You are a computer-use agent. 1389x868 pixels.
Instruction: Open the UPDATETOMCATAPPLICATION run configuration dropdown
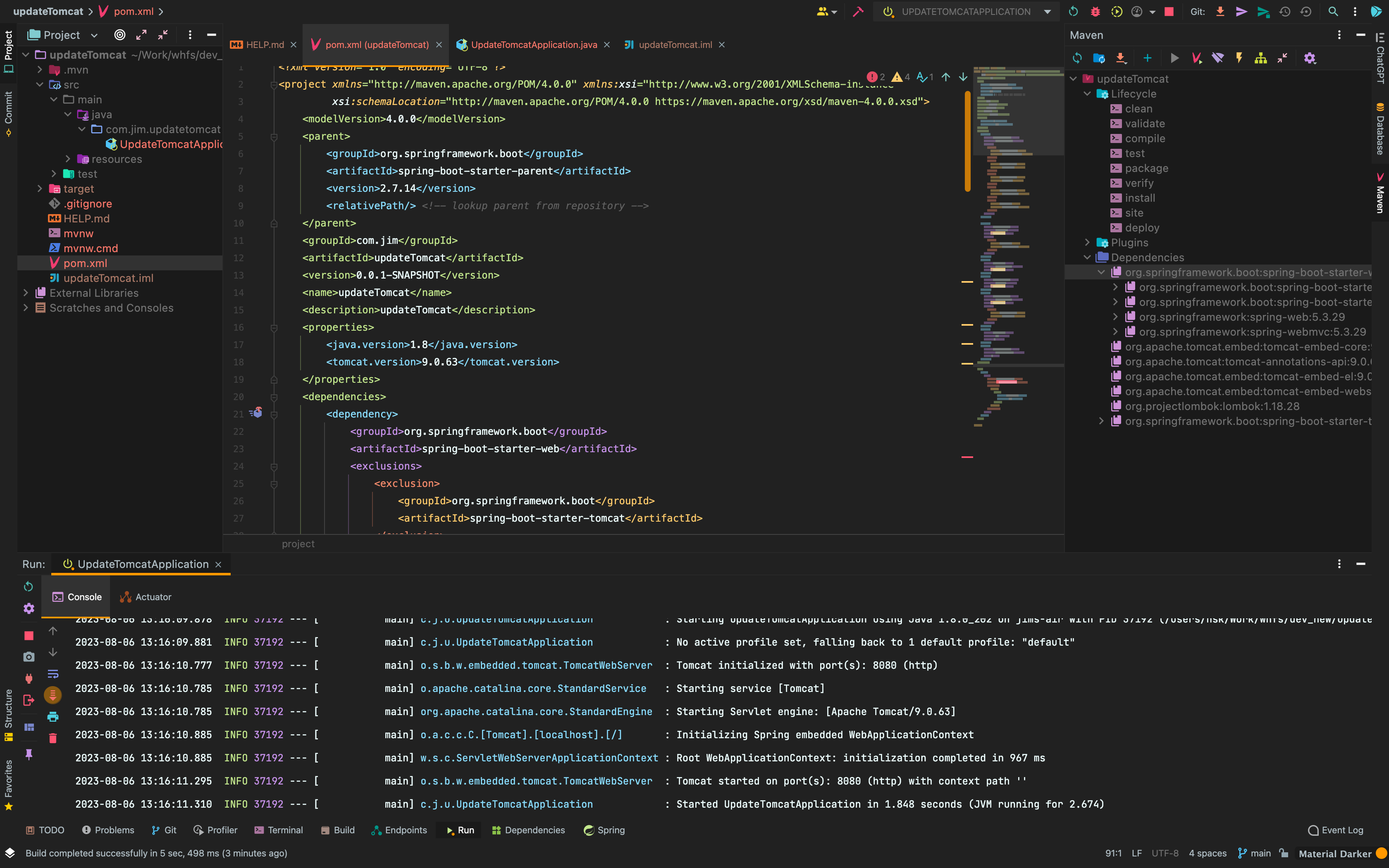point(1047,12)
